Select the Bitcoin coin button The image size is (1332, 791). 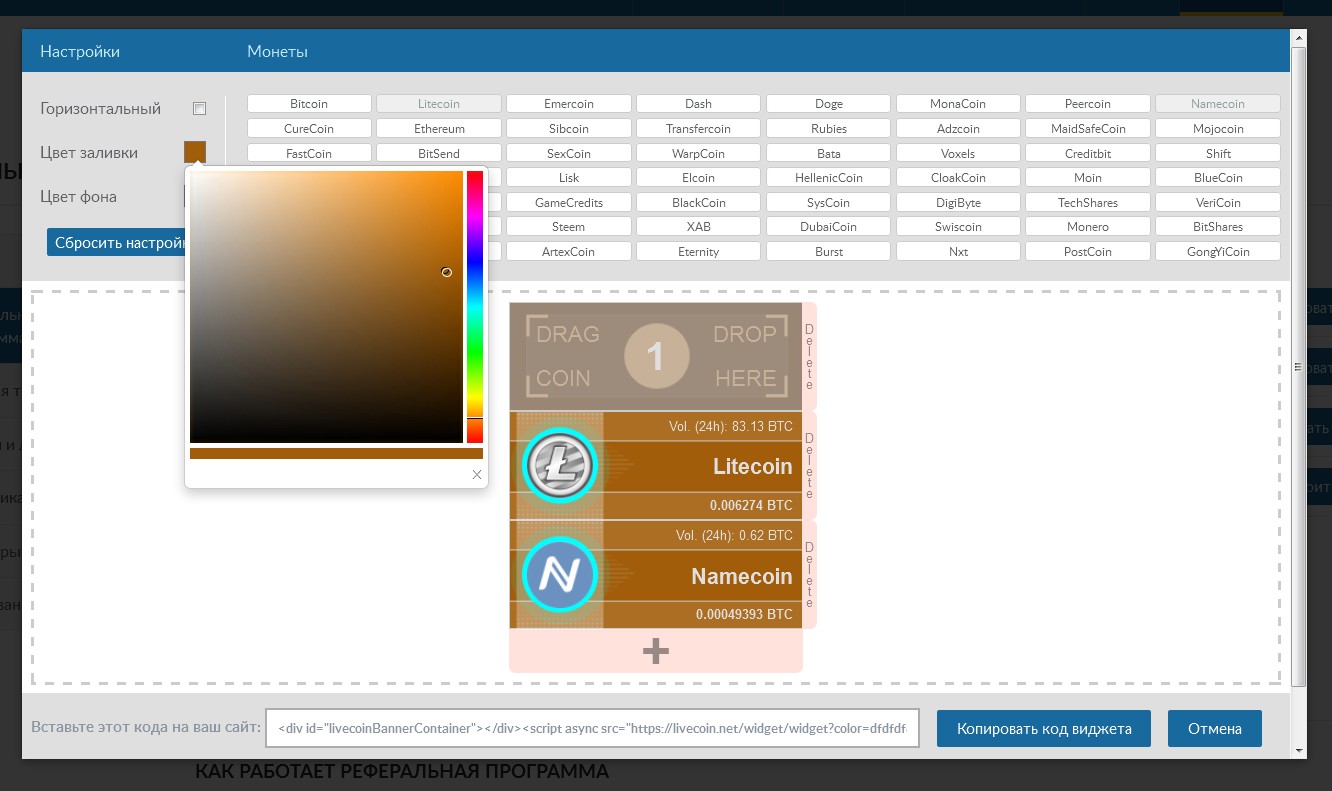tap(309, 103)
